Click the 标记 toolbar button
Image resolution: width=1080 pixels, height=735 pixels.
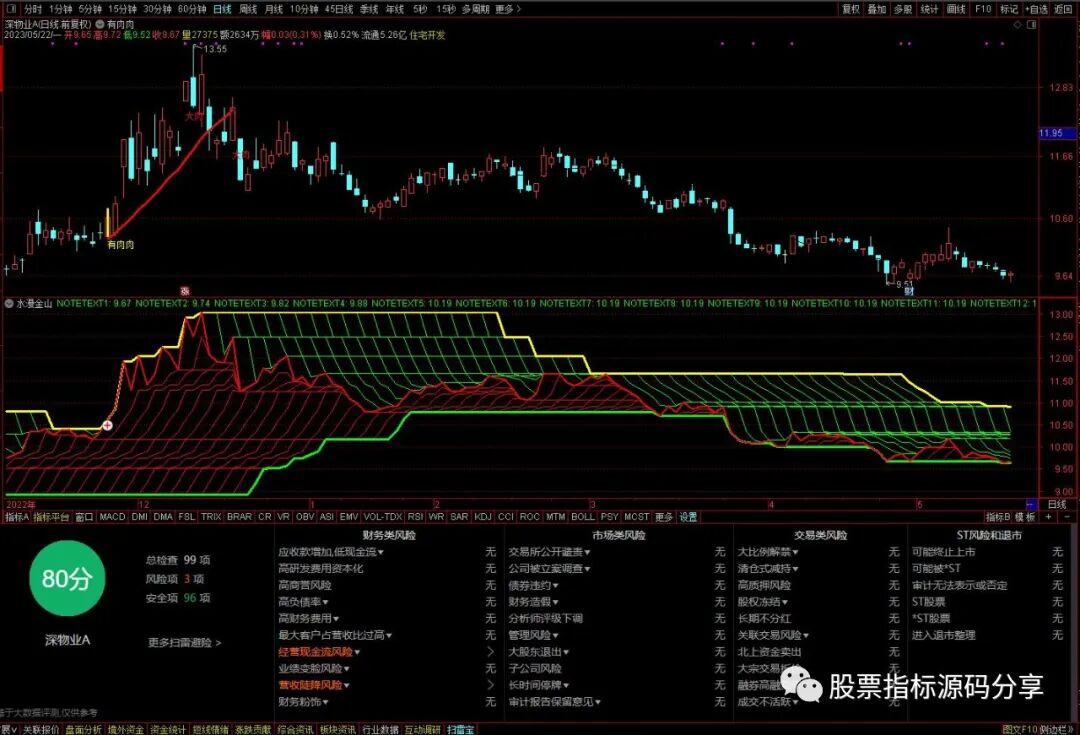pos(1009,9)
